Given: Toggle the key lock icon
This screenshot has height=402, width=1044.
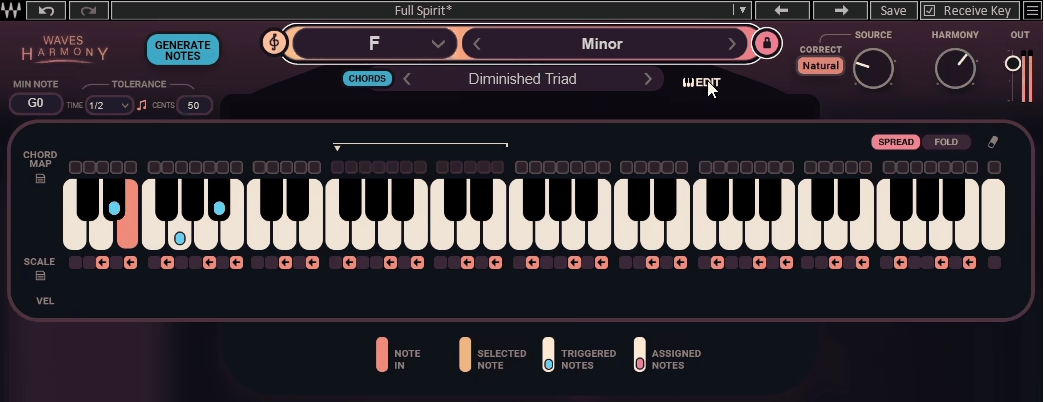Looking at the screenshot, I should (766, 44).
